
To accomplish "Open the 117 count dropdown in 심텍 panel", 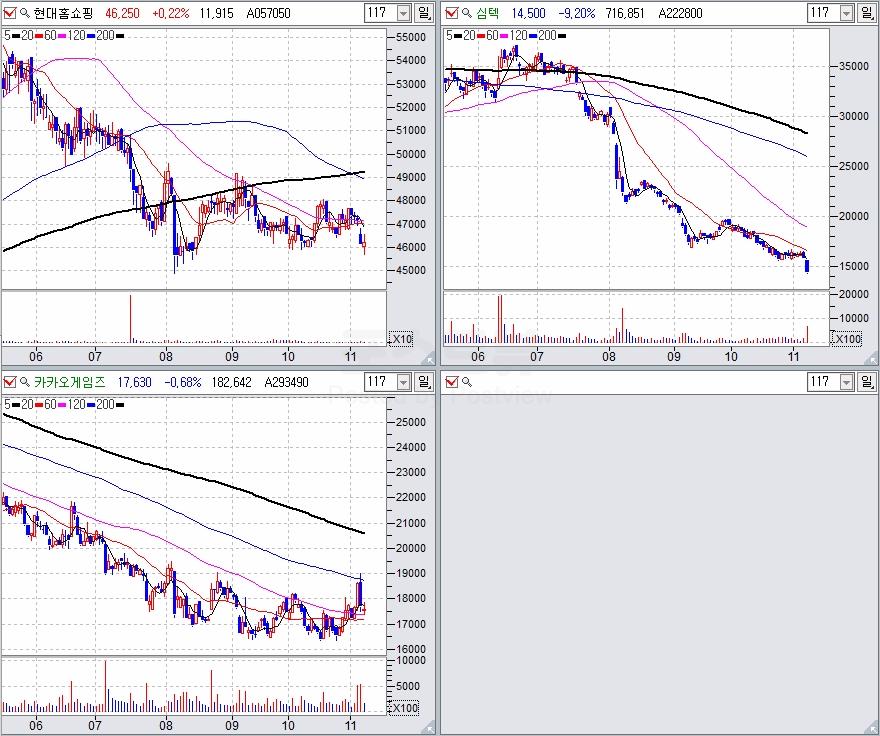I will [845, 13].
